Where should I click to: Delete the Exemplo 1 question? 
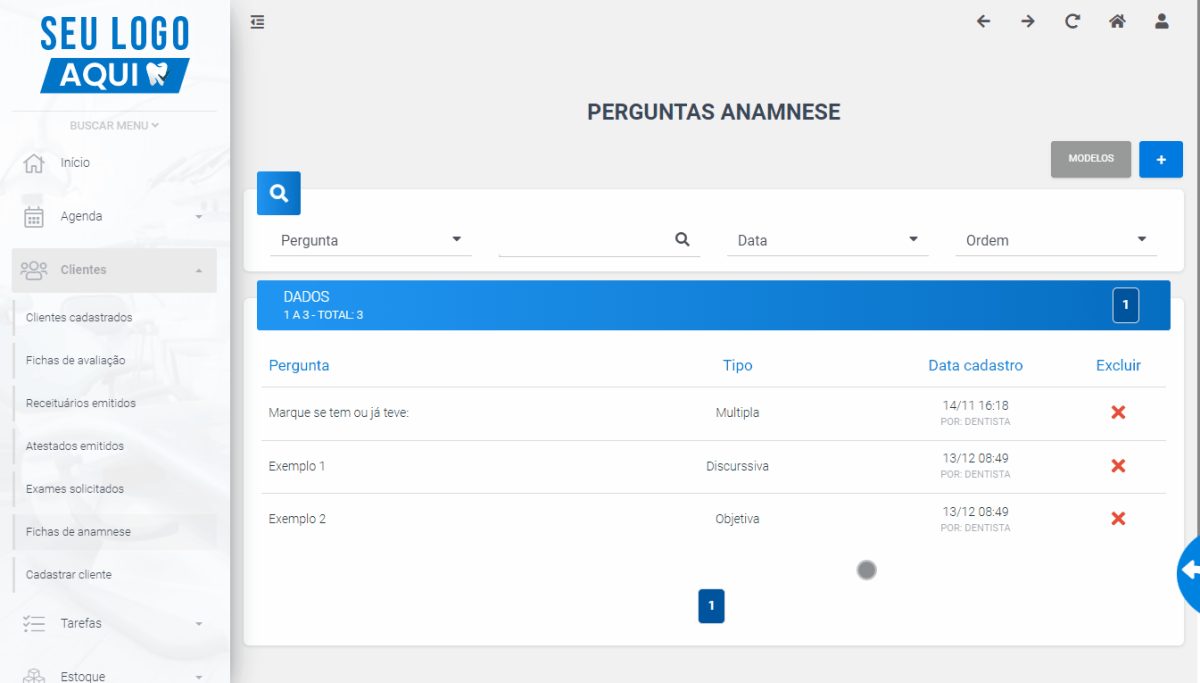click(1118, 466)
